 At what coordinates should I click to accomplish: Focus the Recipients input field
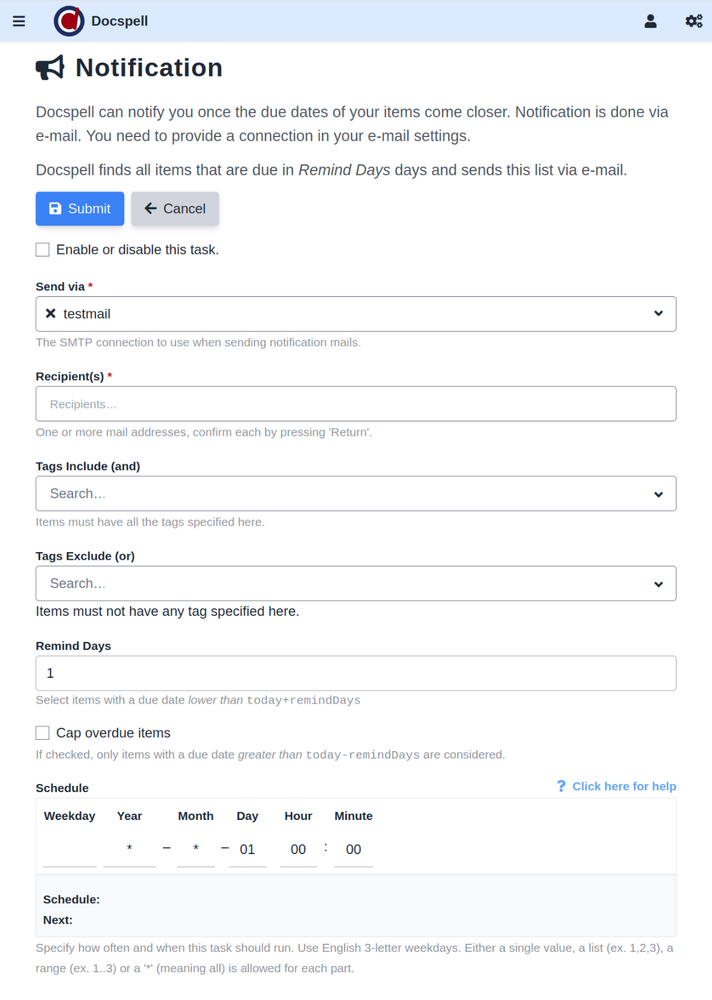click(355, 404)
